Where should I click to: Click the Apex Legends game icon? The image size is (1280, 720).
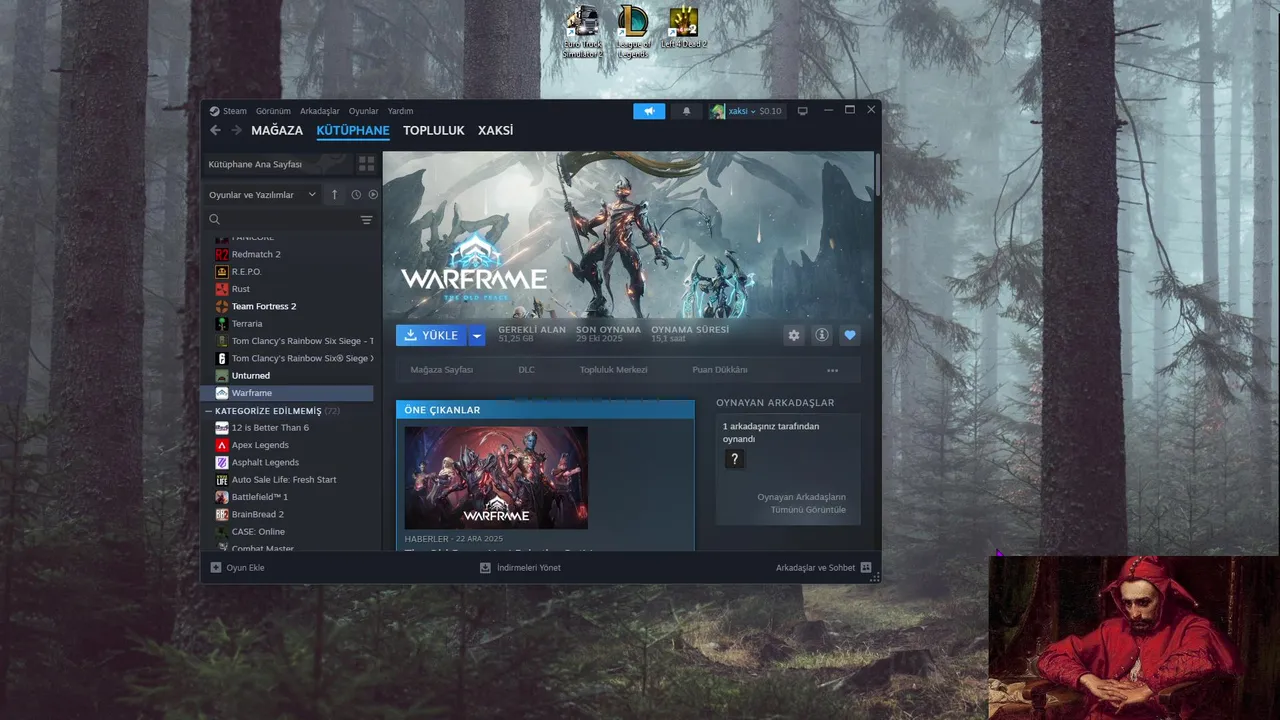pos(222,445)
